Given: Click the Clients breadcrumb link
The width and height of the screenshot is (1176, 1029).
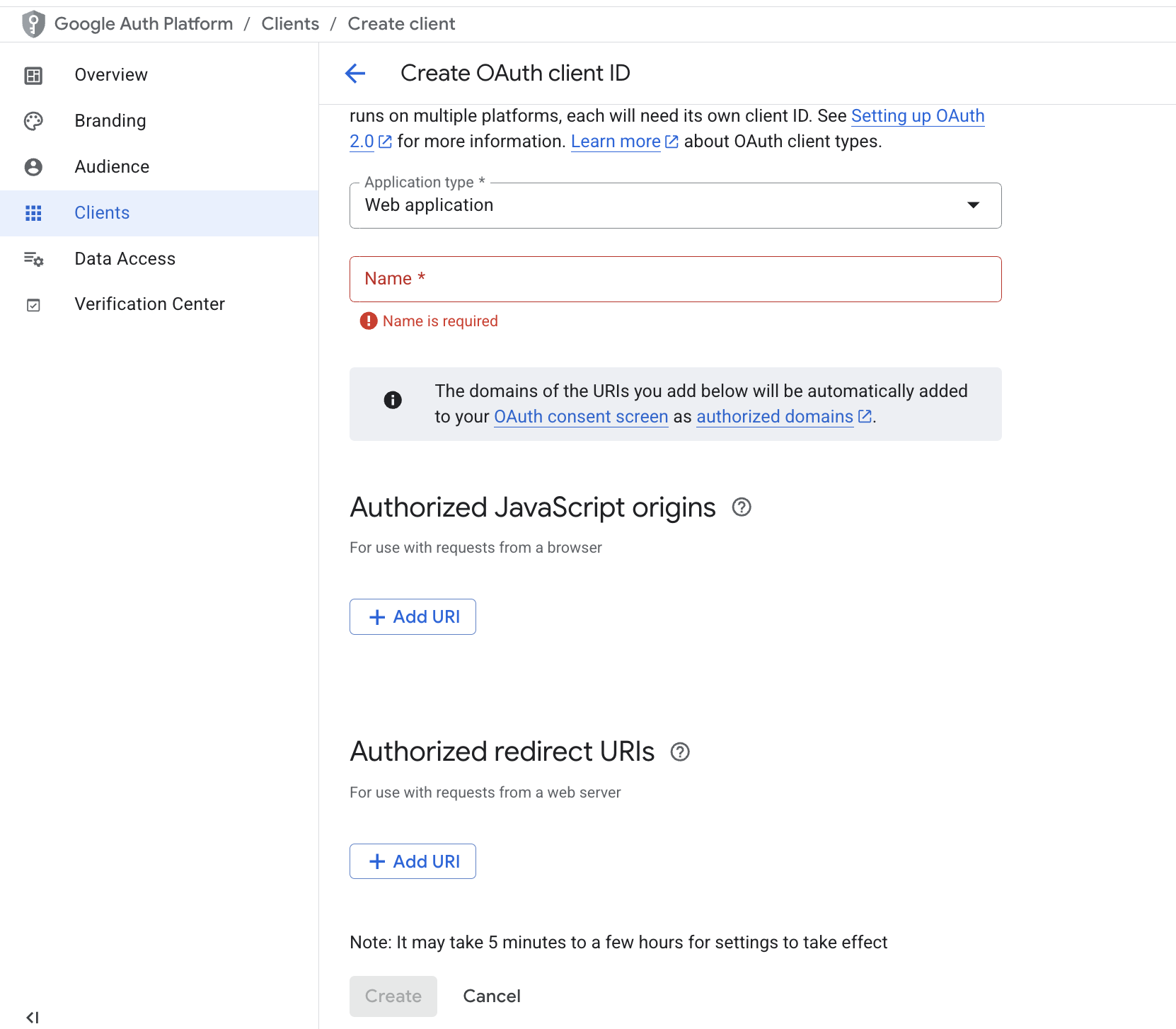Looking at the screenshot, I should 290,24.
